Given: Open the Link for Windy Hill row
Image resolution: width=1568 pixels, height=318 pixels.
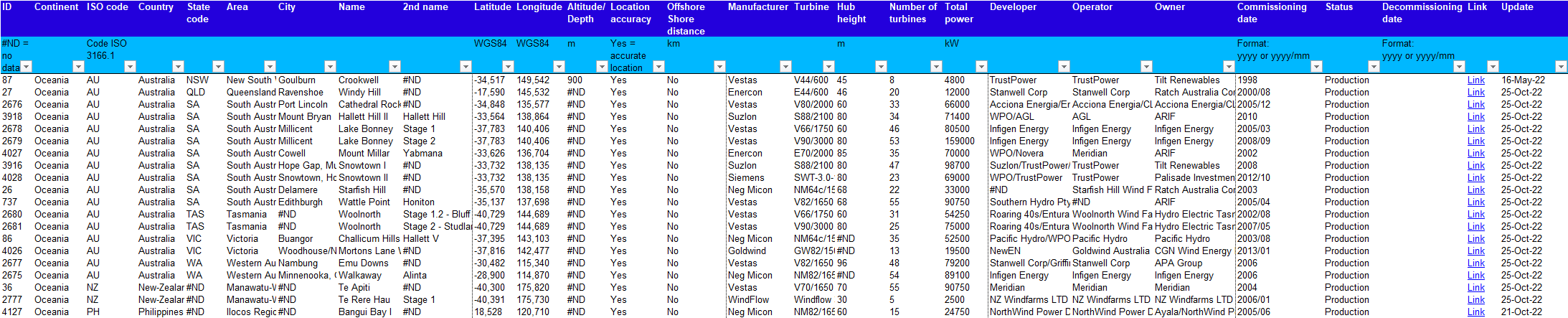Looking at the screenshot, I should tap(1476, 93).
